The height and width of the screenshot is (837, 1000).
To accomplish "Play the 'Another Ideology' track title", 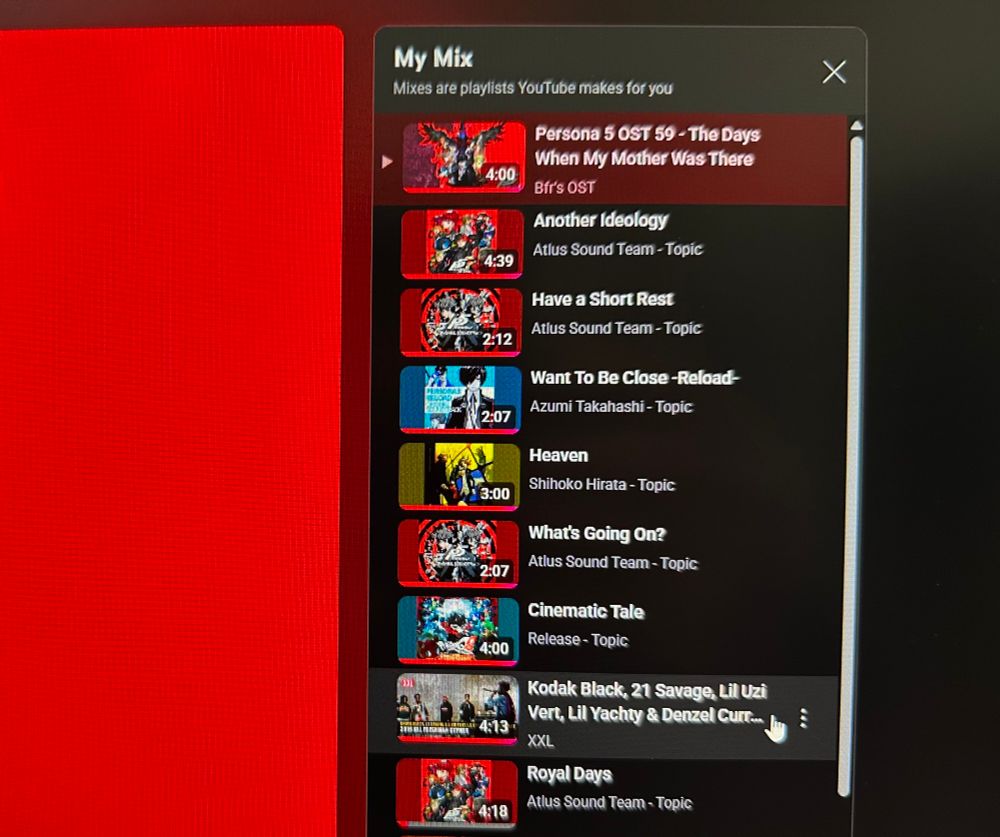I will [600, 220].
